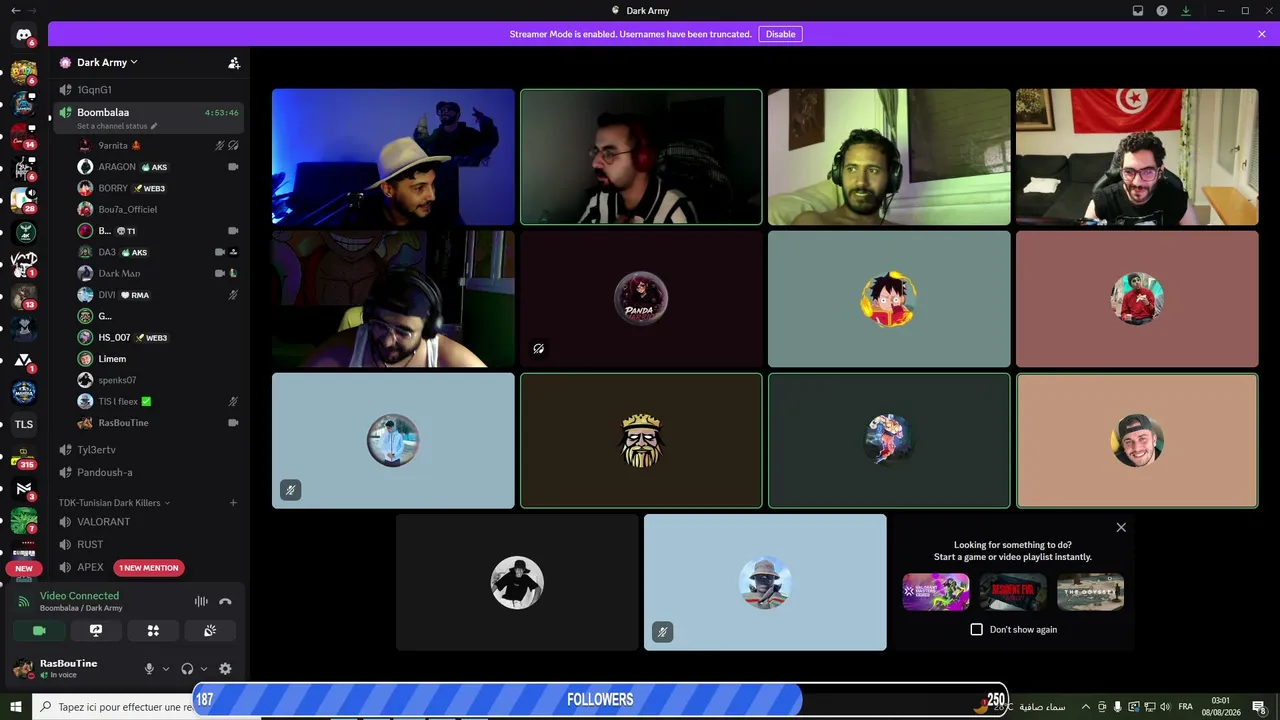Collapse TDK-Tunisian Dark Killers category
This screenshot has width=1280, height=720.
pyautogui.click(x=114, y=503)
